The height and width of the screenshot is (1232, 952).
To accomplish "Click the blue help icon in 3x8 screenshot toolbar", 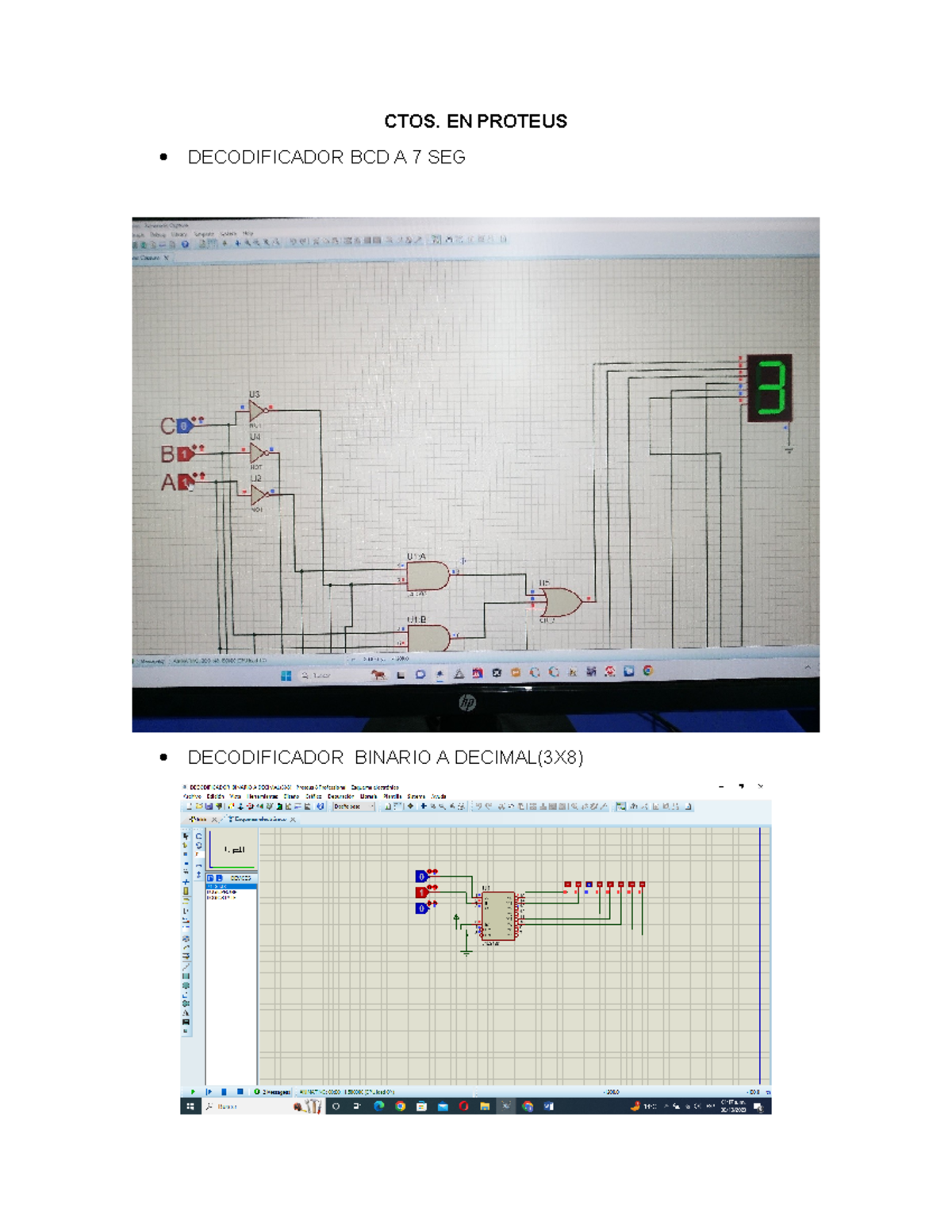I will 321,806.
